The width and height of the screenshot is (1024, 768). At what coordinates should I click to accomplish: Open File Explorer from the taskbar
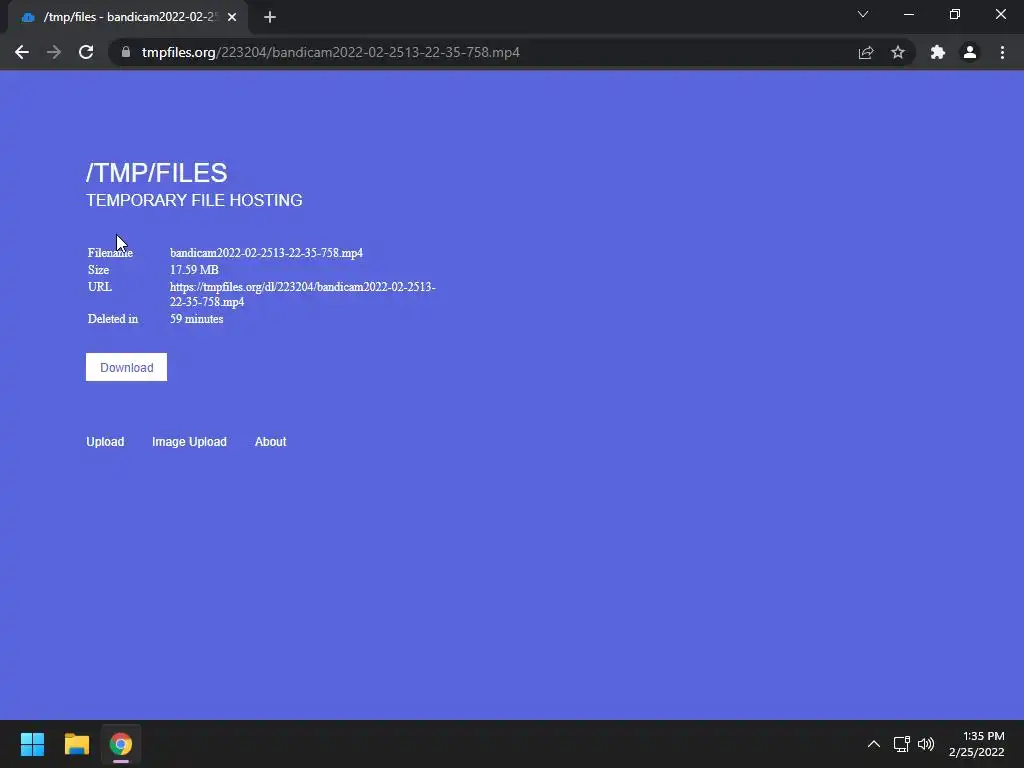pyautogui.click(x=76, y=744)
